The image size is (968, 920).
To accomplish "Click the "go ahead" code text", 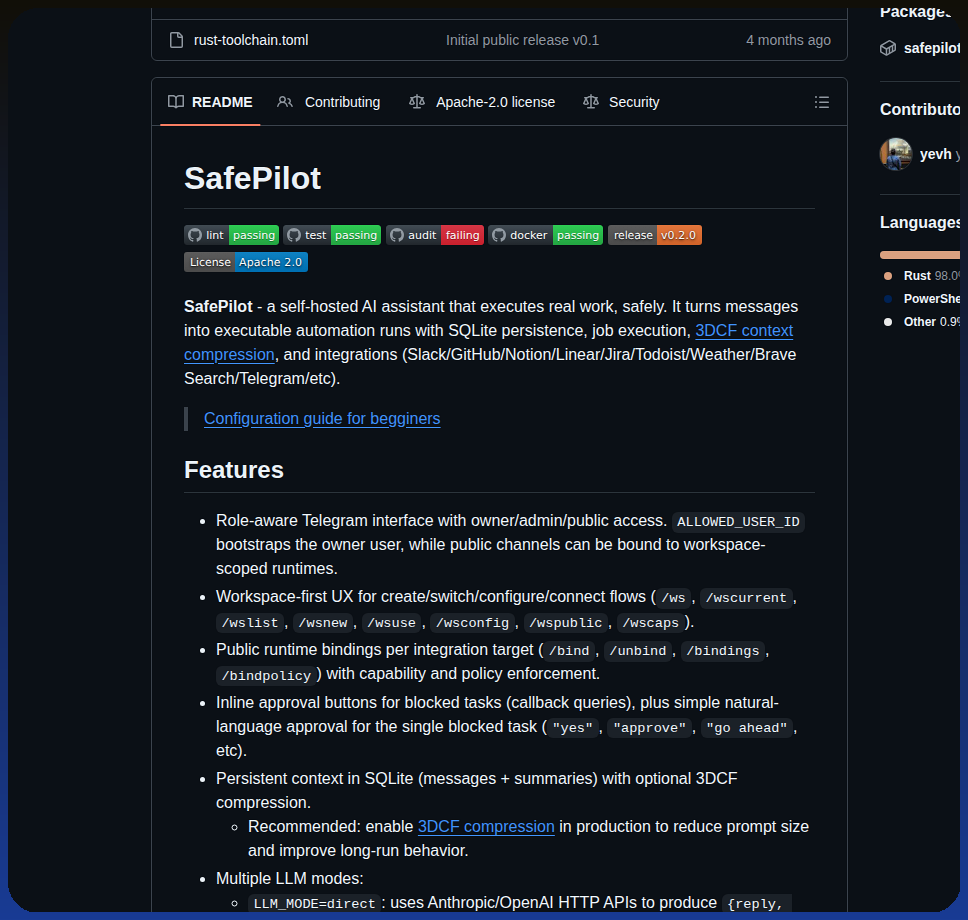I will point(747,728).
